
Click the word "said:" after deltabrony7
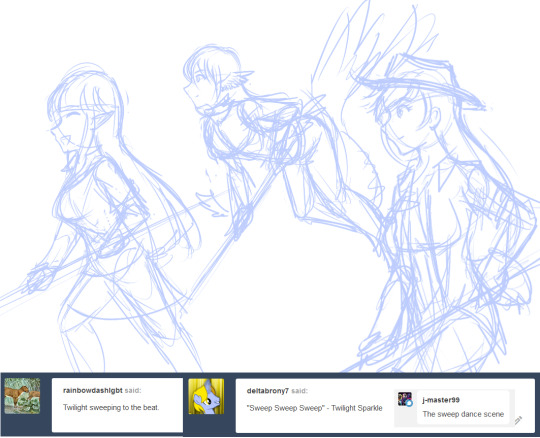click(299, 391)
